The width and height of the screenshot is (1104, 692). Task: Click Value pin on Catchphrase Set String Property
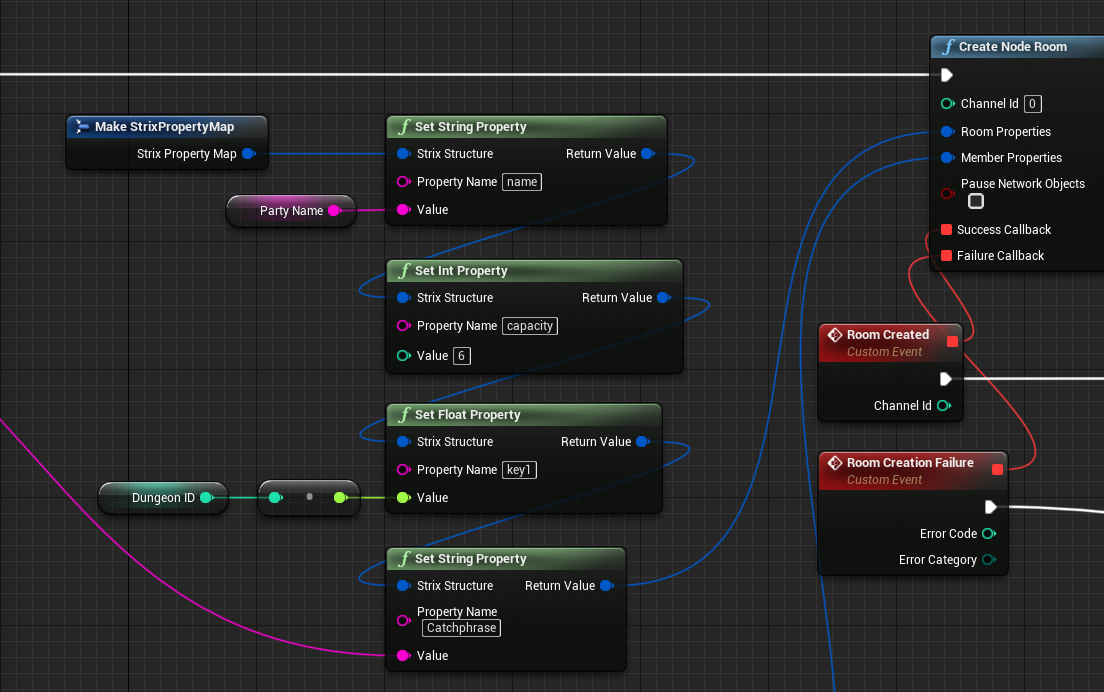403,655
